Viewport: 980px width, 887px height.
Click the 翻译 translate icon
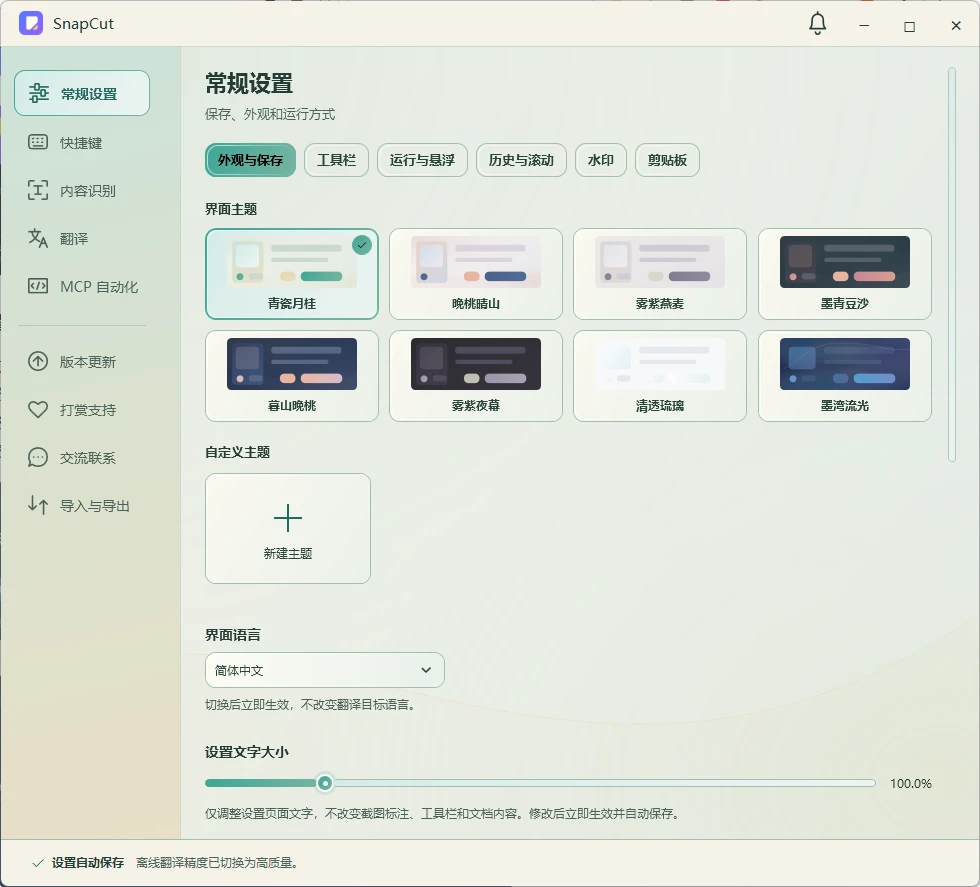(38, 238)
